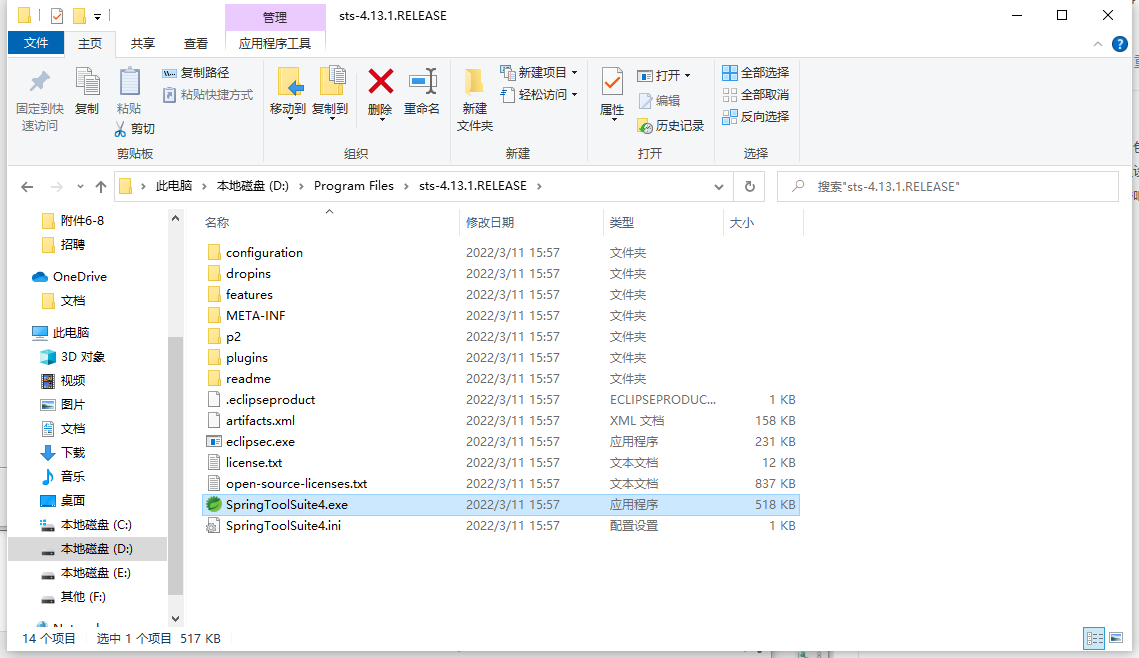Open Easy Access (轻松访问) dropdown
This screenshot has height=658, width=1139.
539,94
